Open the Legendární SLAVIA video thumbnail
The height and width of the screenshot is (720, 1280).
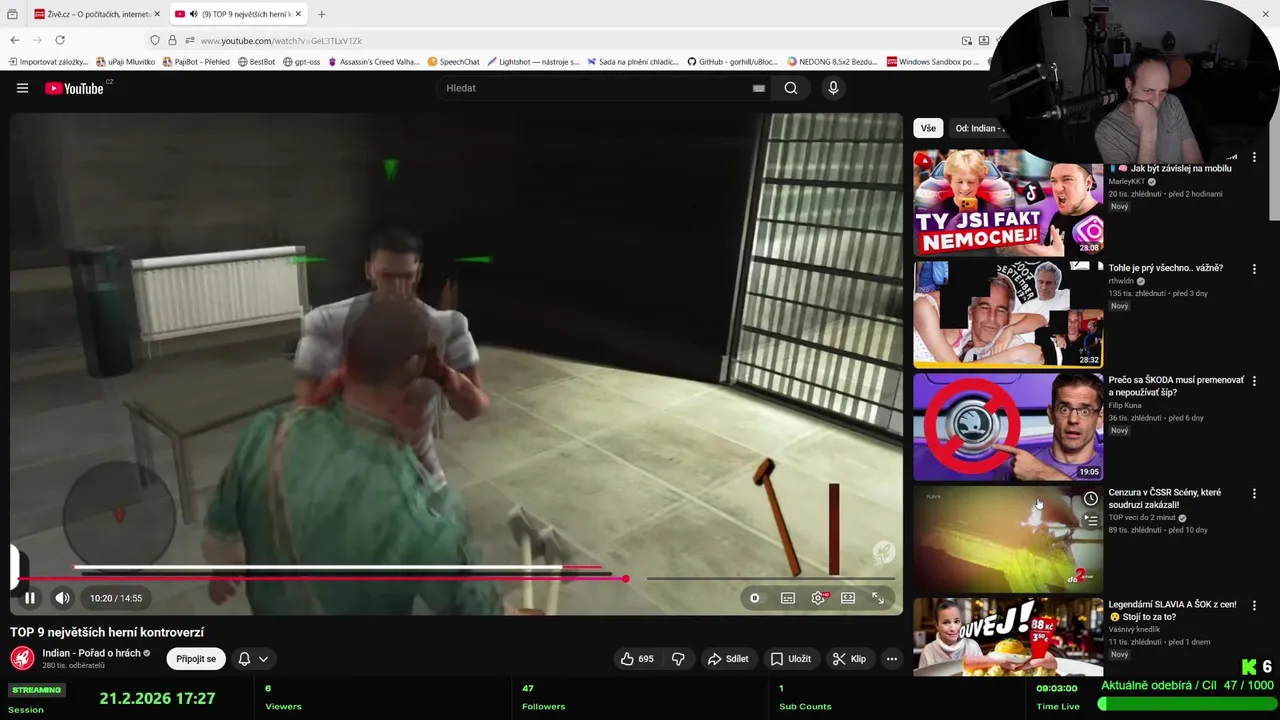click(1008, 638)
